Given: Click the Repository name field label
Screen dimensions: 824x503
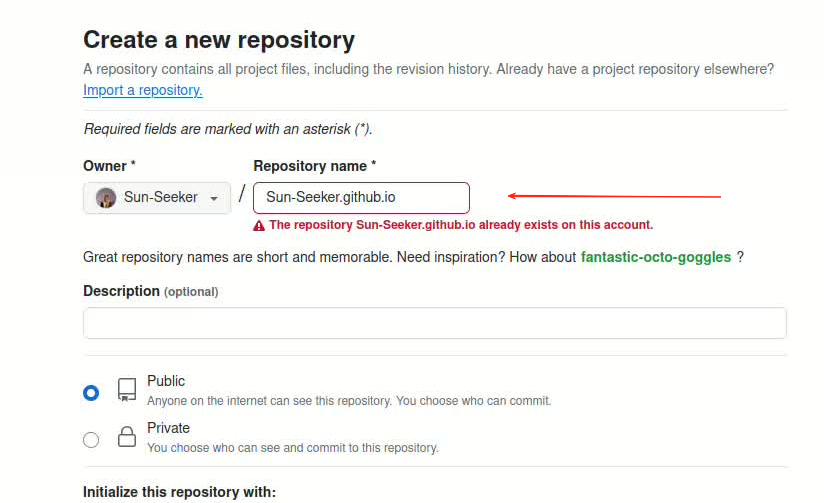Looking at the screenshot, I should 314,166.
